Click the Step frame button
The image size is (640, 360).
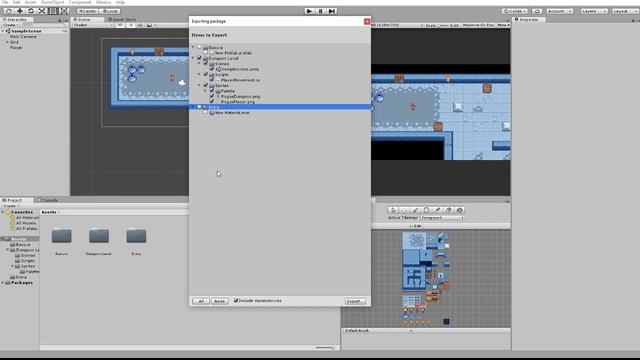(332, 11)
